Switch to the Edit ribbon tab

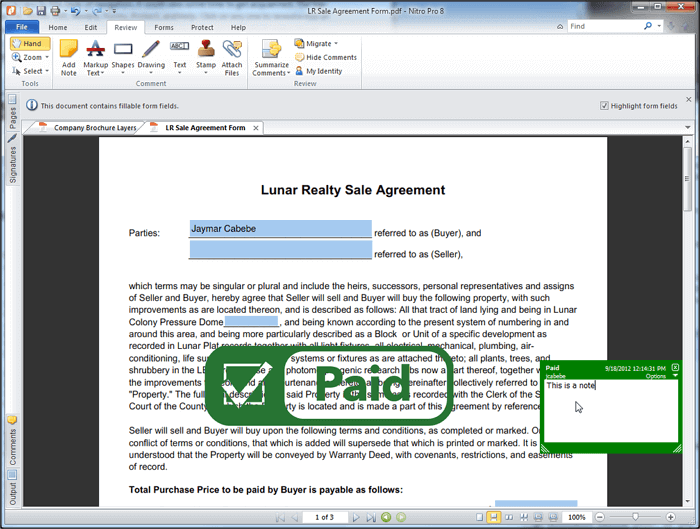[91, 27]
